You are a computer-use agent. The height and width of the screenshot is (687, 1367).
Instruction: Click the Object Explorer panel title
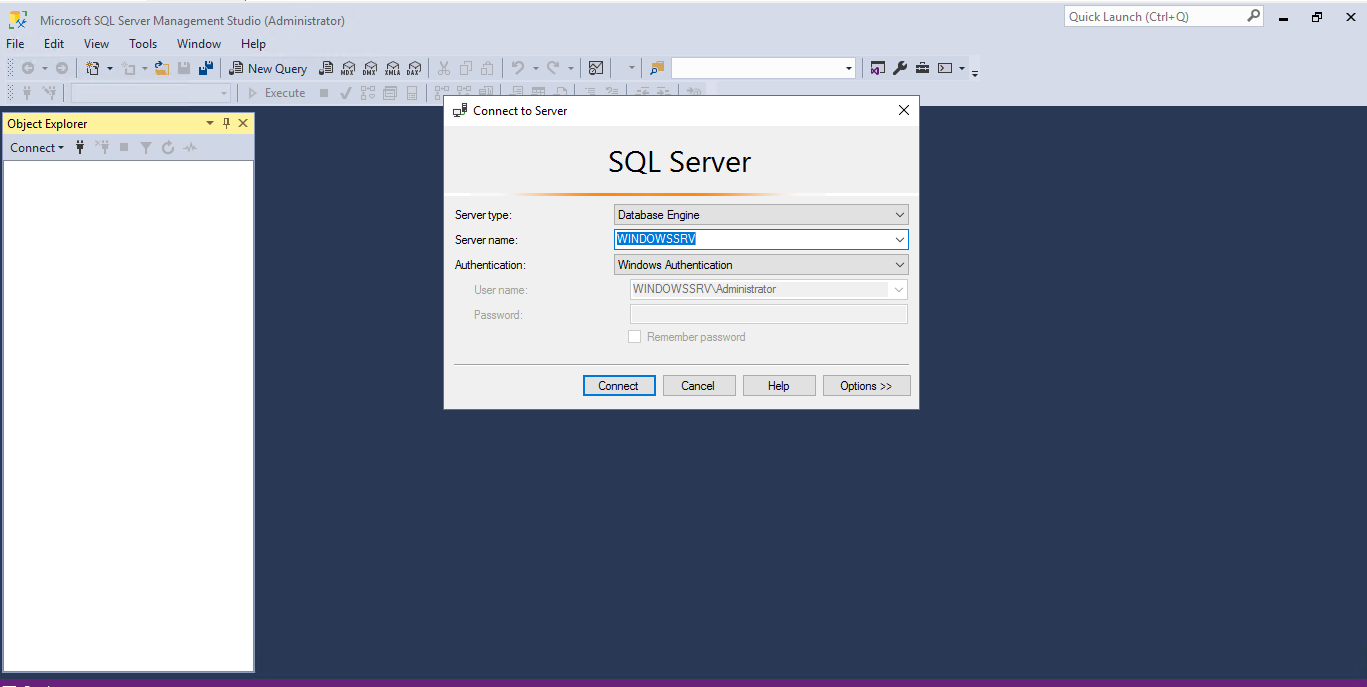click(x=47, y=124)
